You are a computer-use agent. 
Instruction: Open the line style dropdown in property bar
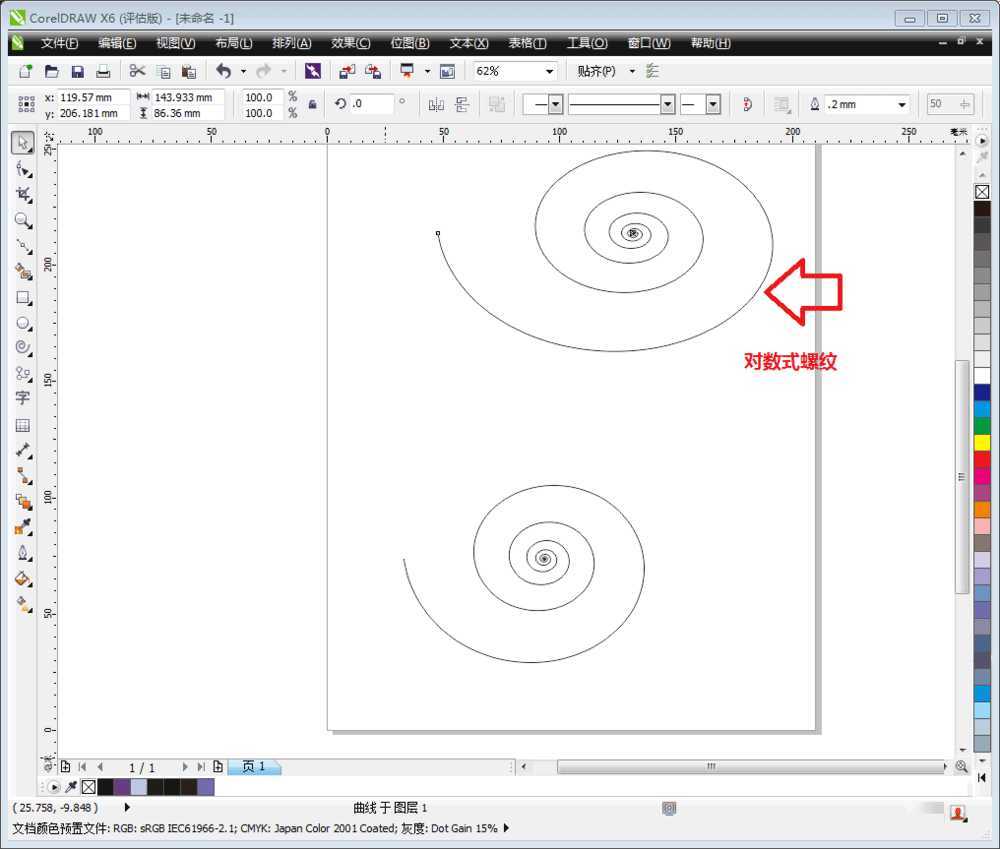(x=667, y=103)
